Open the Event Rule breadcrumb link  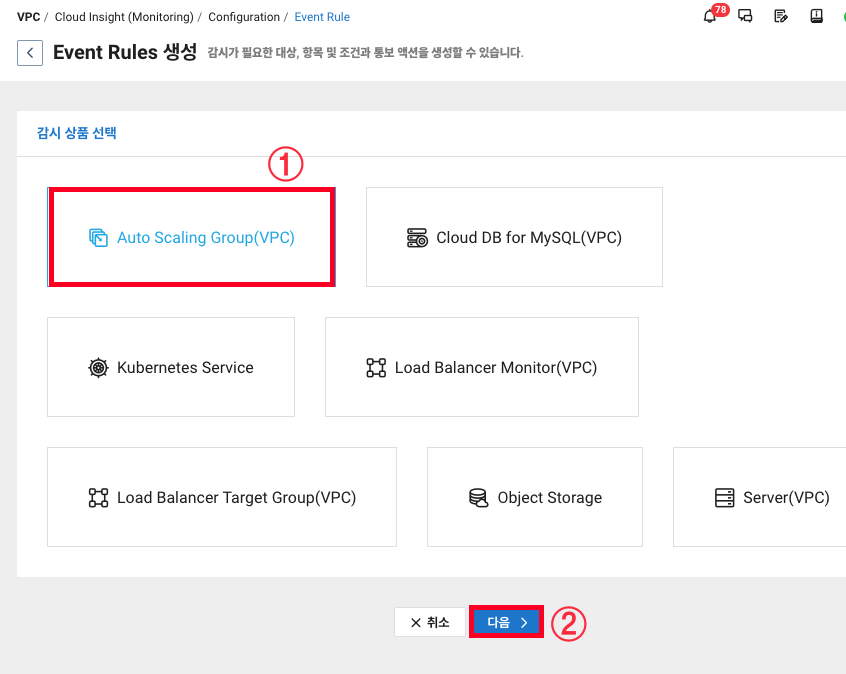point(322,17)
